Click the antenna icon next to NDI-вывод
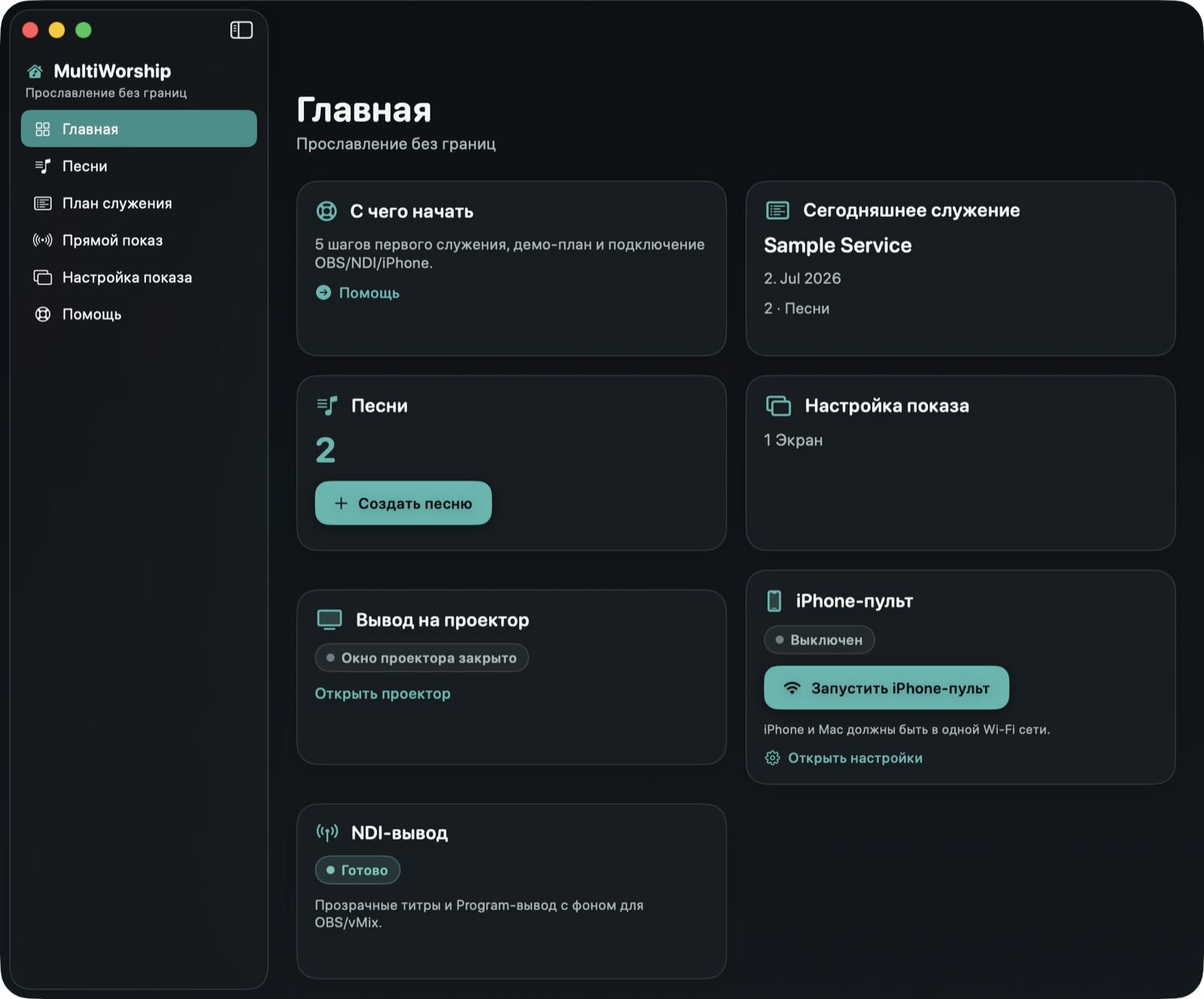Image resolution: width=1204 pixels, height=999 pixels. point(327,833)
